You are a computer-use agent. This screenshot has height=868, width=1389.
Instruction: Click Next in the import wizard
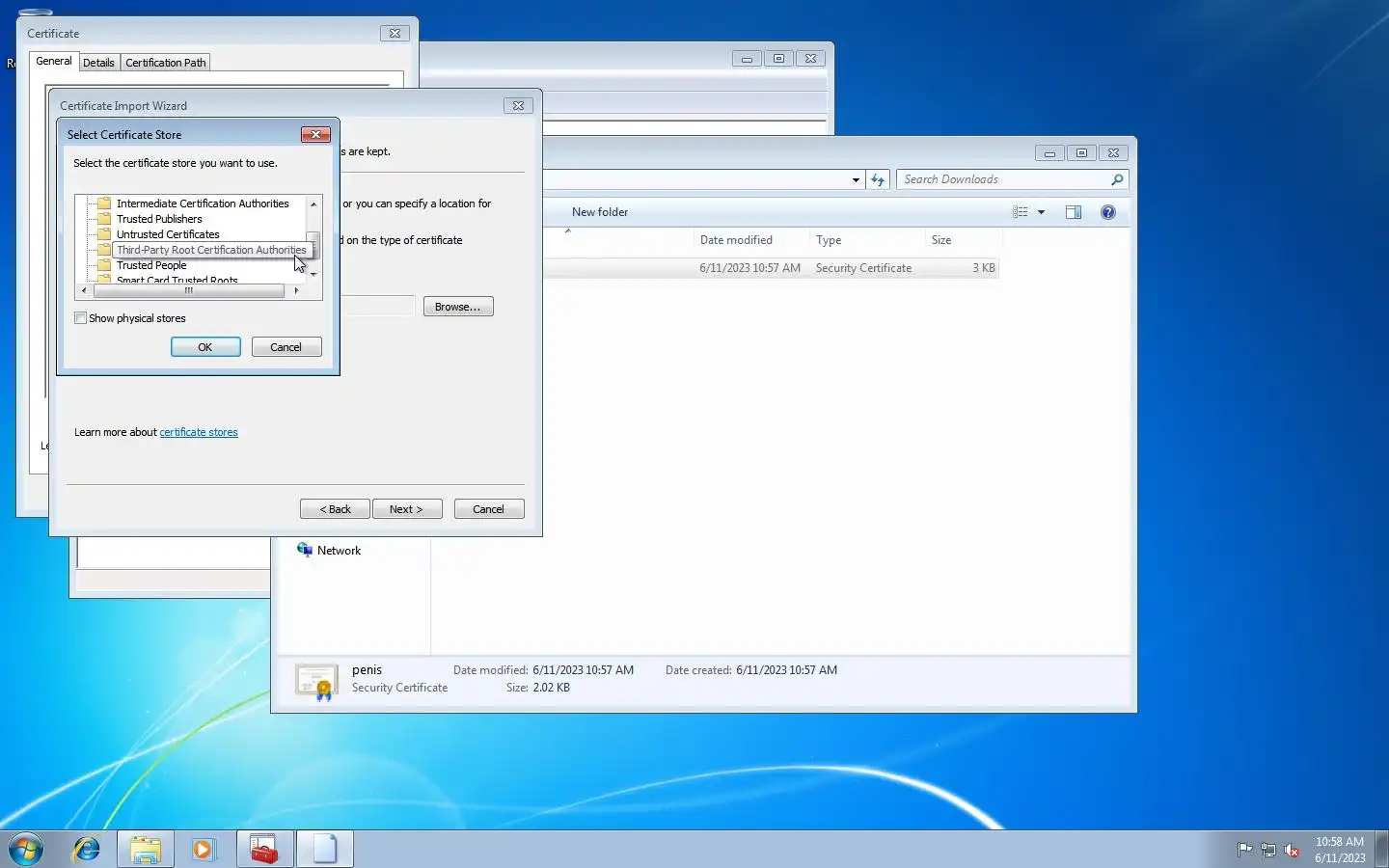pos(407,509)
